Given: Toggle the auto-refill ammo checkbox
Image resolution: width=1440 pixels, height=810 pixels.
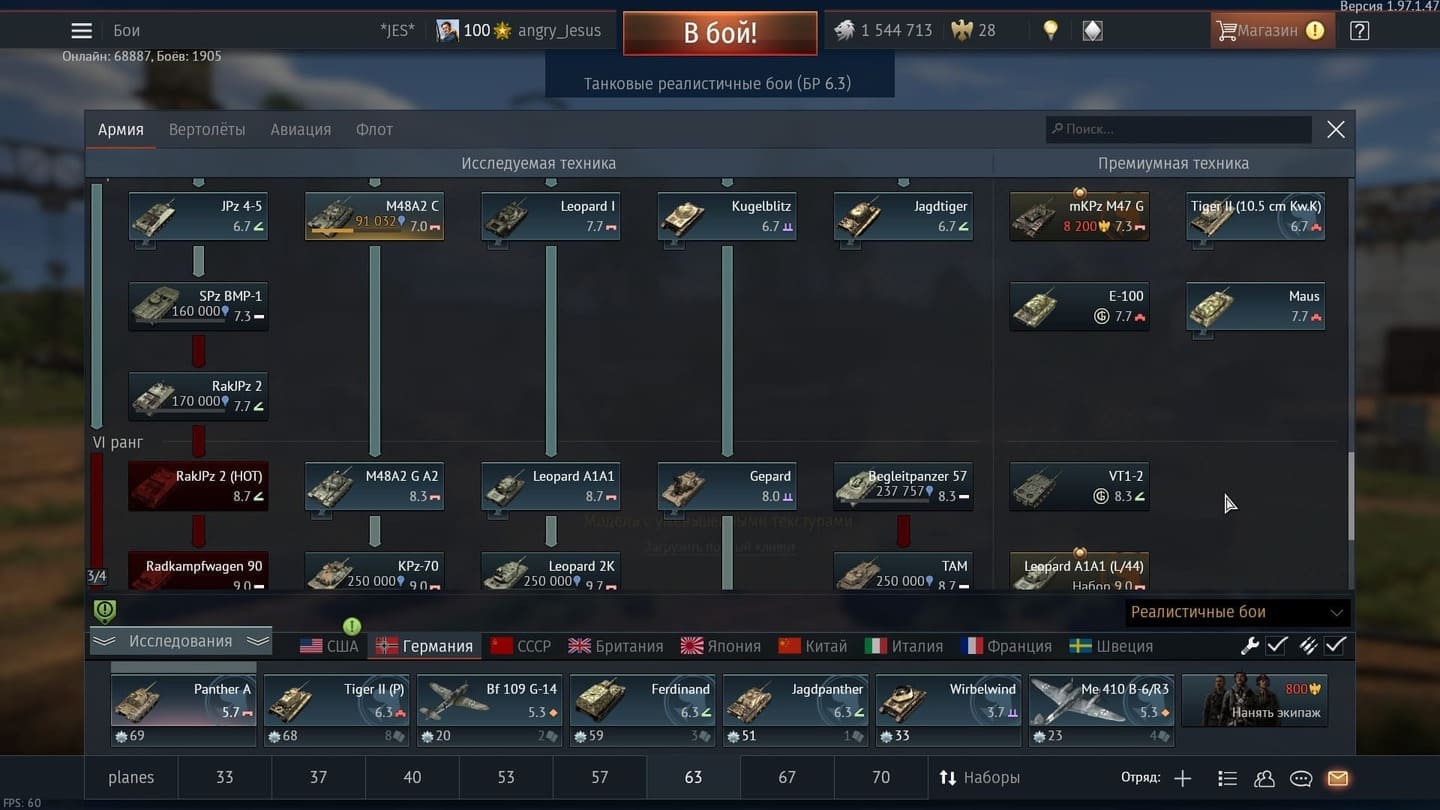Looking at the screenshot, I should point(1323,646).
